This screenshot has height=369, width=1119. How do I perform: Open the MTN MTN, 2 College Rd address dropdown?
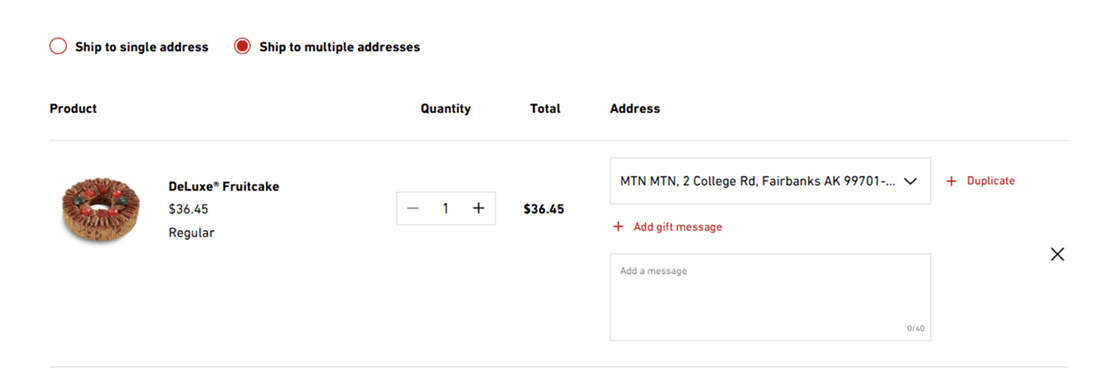[770, 181]
